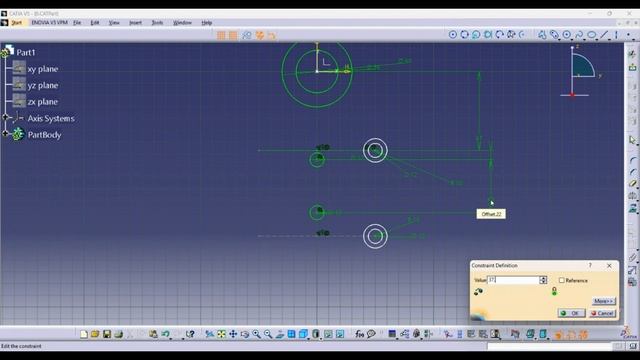The height and width of the screenshot is (360, 640).
Task: Click the comment bubble icon beside f(x)
Action: [371, 334]
